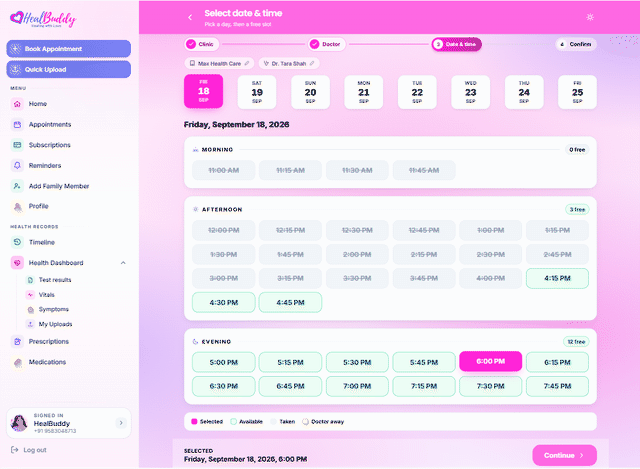640x469 pixels.
Task: Click the Log out link
Action: [29, 450]
